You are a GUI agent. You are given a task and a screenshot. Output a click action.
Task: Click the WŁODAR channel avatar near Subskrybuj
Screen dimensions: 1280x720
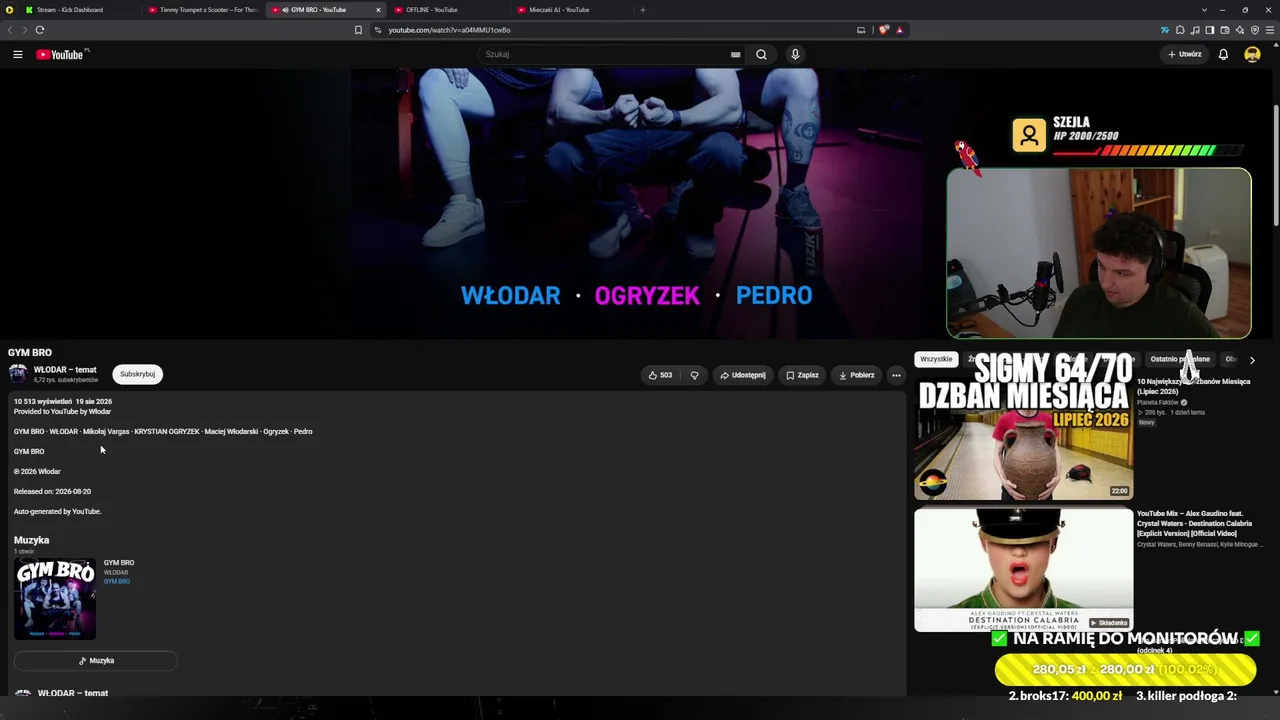pyautogui.click(x=18, y=374)
